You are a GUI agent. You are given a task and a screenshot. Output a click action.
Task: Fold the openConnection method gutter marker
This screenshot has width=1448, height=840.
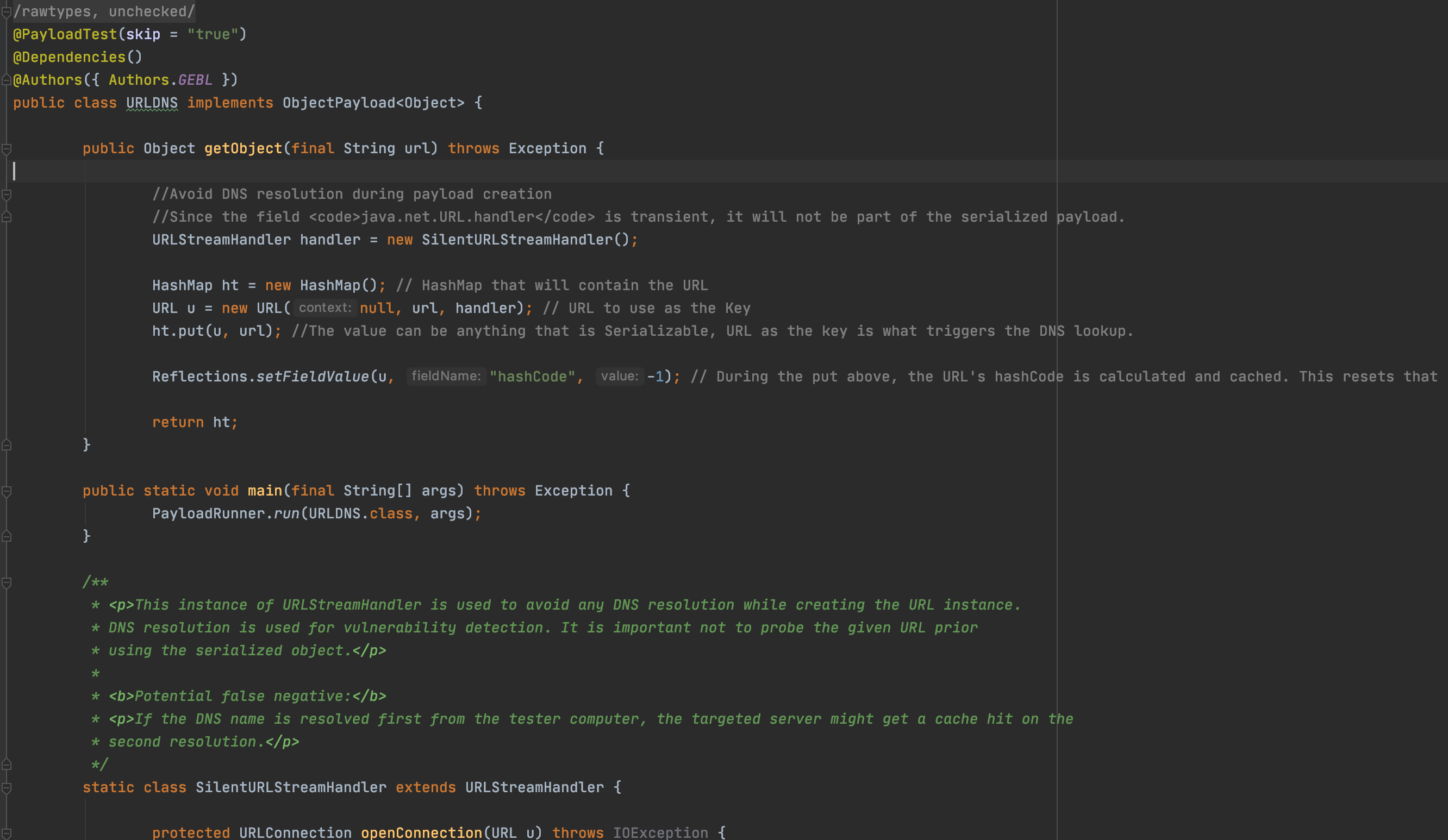tap(7, 832)
